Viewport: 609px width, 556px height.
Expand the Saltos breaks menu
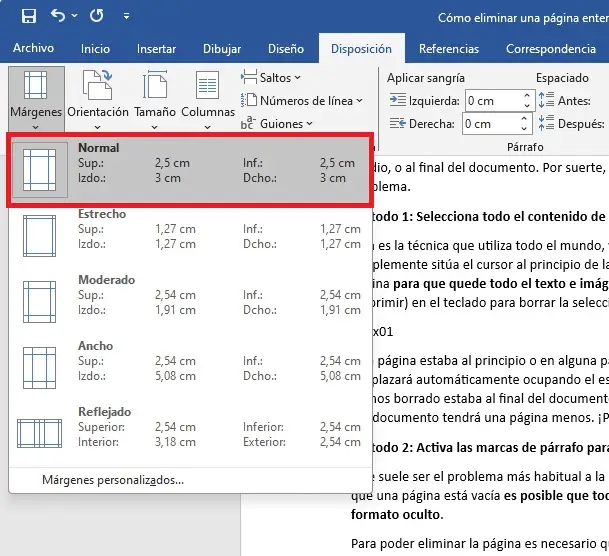271,78
